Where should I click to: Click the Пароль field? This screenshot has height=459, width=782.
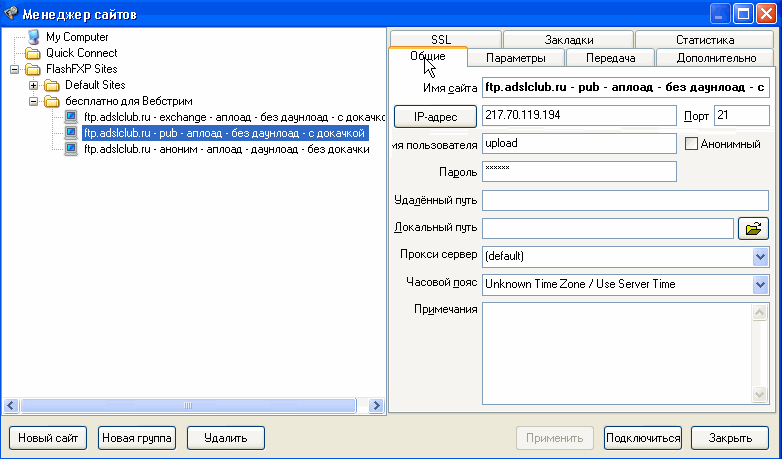(x=580, y=171)
